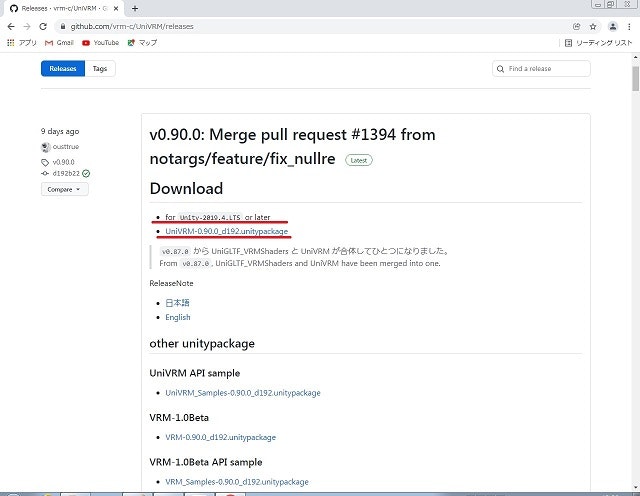Click the "other unitypackage" heading
This screenshot has width=640, height=496.
pos(202,344)
